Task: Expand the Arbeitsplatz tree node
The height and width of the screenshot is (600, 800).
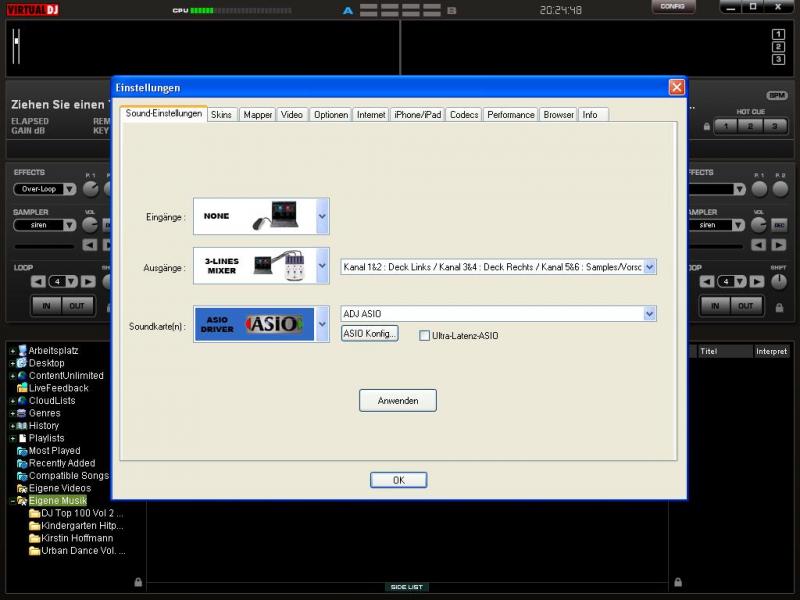Action: click(x=12, y=351)
